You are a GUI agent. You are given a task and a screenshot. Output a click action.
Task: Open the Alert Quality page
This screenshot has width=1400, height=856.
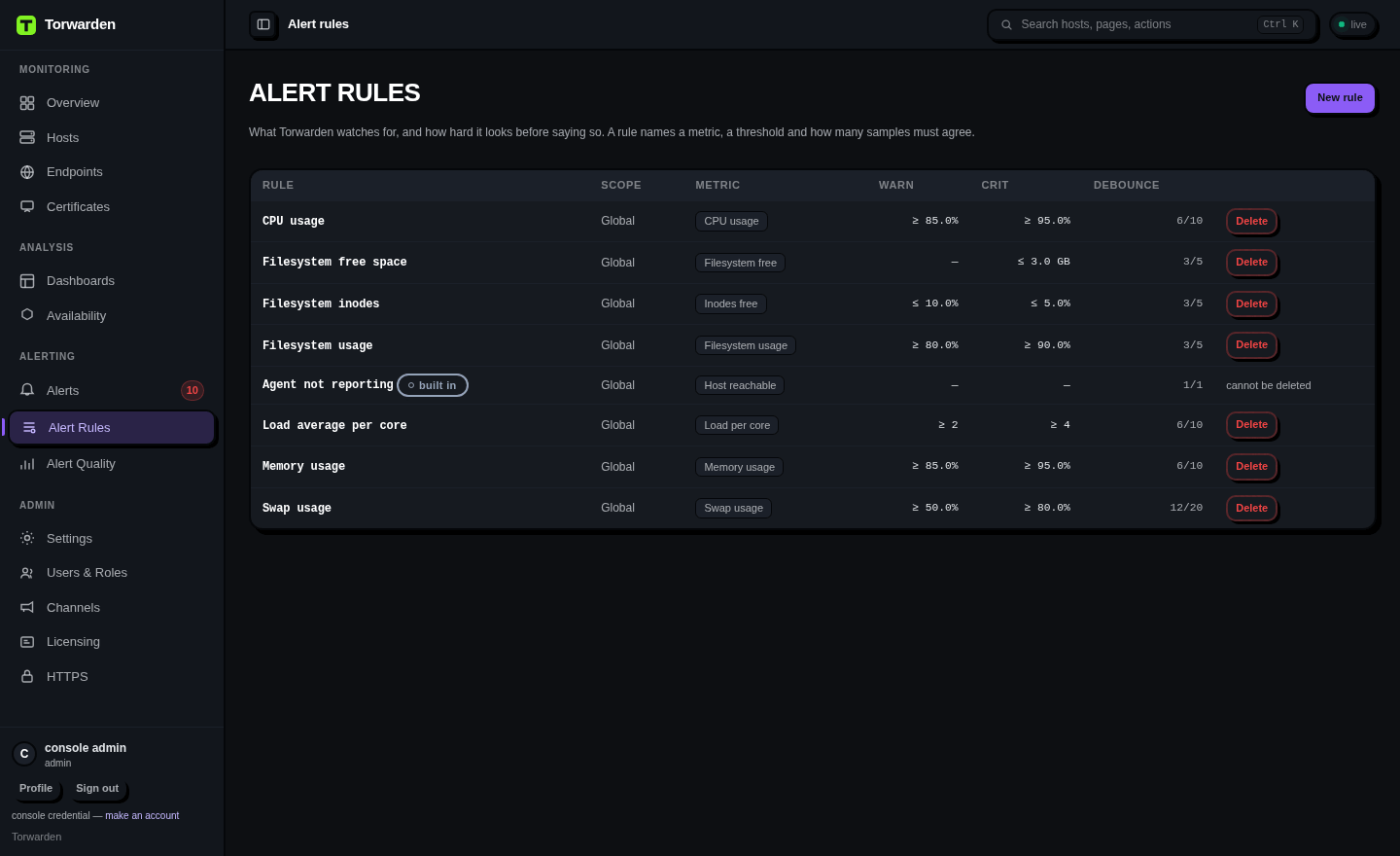112,464
